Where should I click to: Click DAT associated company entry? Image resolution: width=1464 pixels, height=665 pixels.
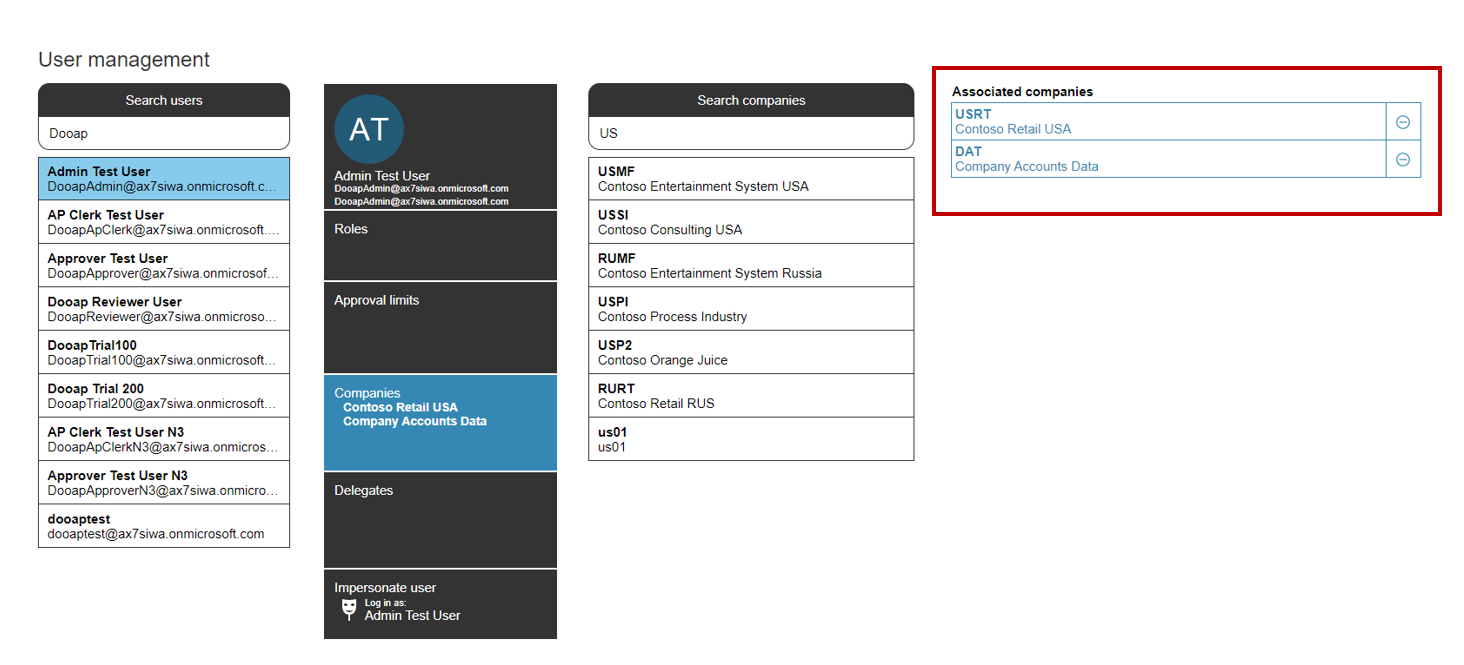coord(1168,159)
